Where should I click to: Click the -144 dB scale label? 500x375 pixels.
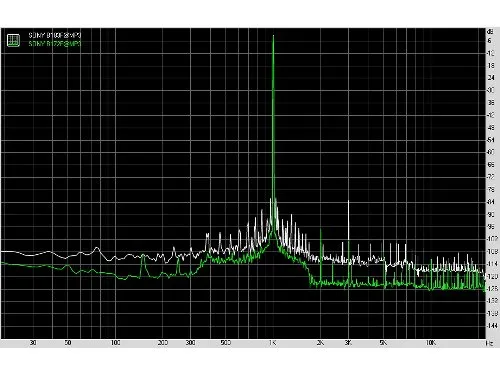[491, 325]
